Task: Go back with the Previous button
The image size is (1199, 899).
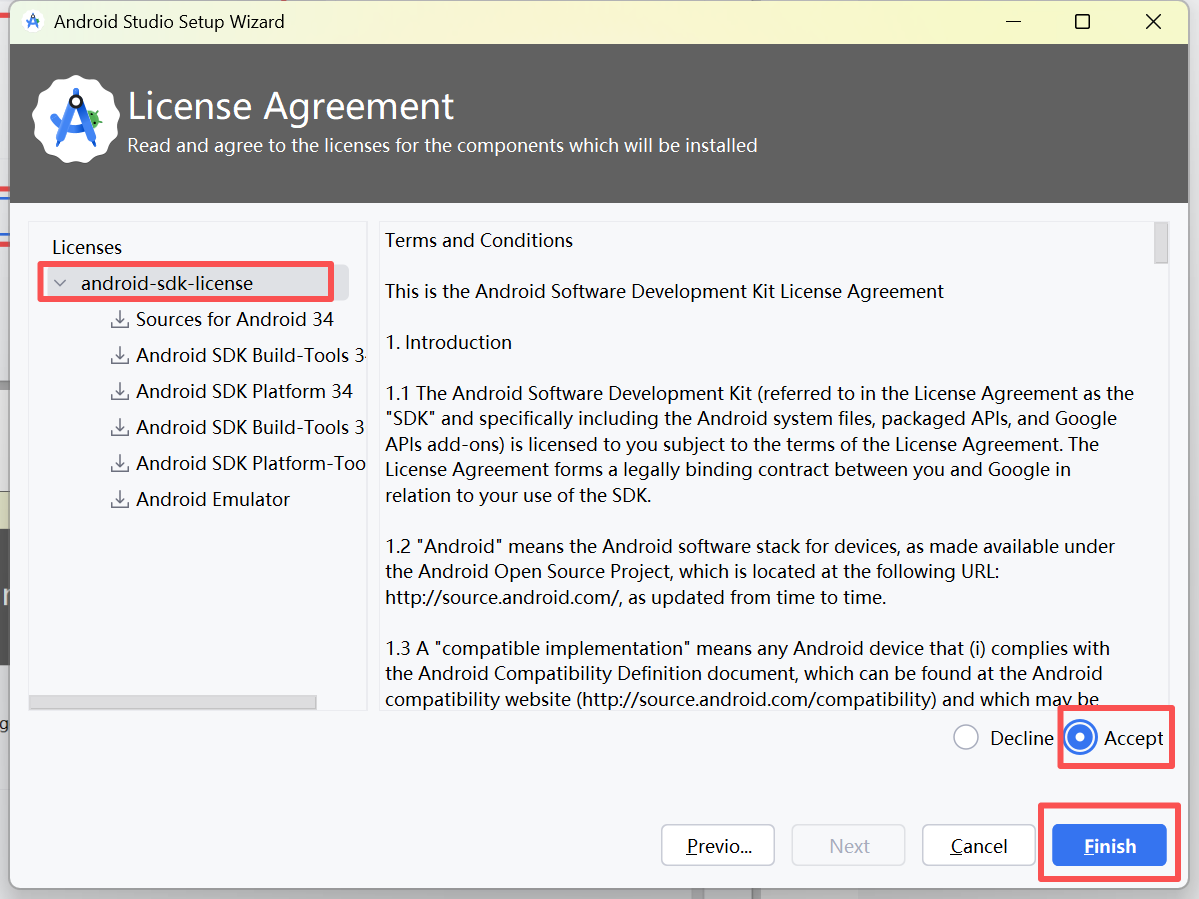Action: click(x=718, y=845)
